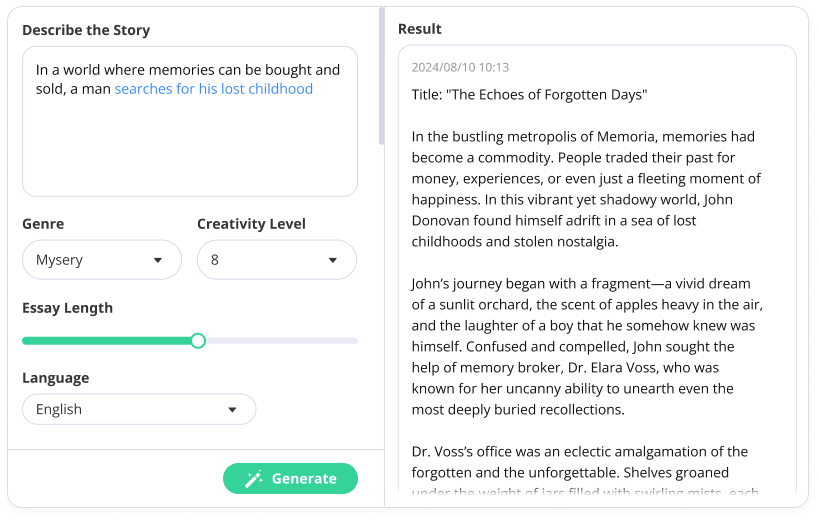The height and width of the screenshot is (520, 820).
Task: Click the Describe the Story label
Action: 86,30
